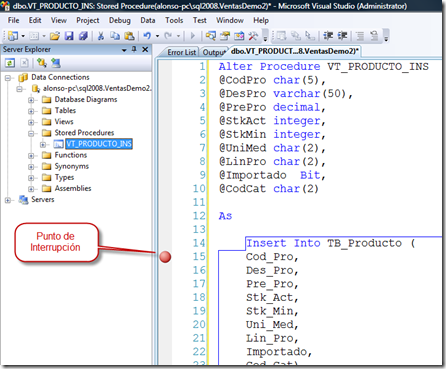446x369 pixels.
Task: Select VT_PRODUCTO_INS stored procedure item
Action: click(x=99, y=144)
